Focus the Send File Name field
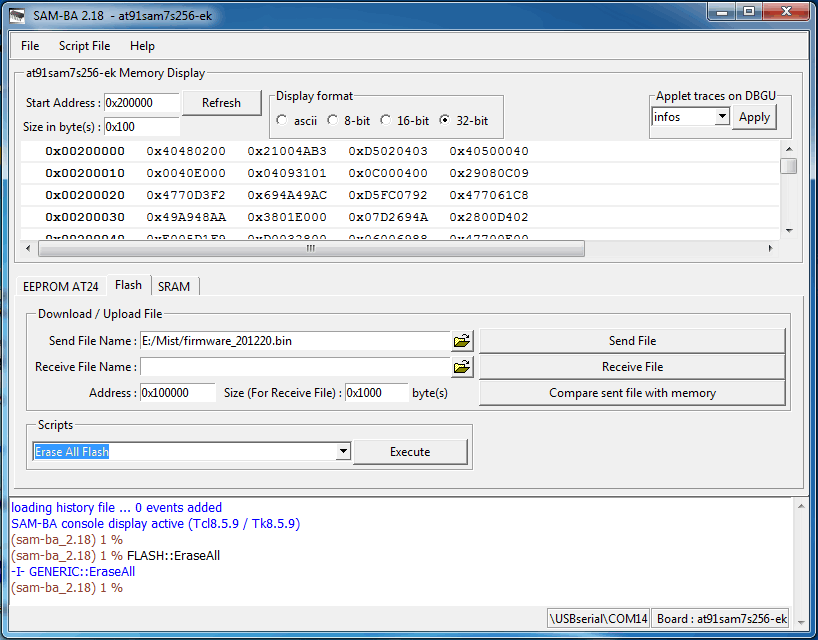 click(295, 341)
